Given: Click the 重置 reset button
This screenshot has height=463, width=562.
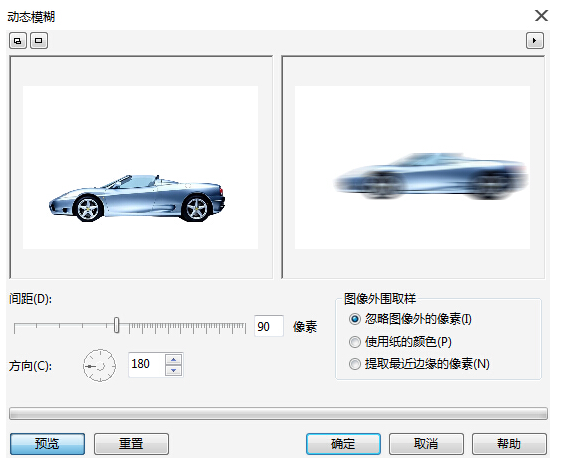Looking at the screenshot, I should 131,444.
